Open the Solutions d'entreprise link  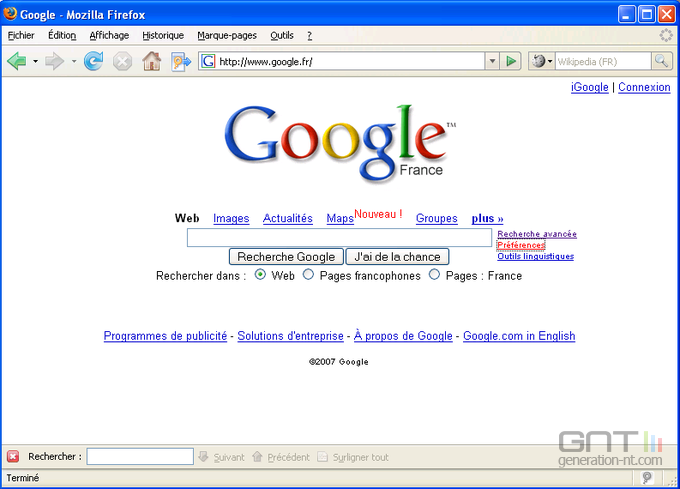(x=291, y=336)
